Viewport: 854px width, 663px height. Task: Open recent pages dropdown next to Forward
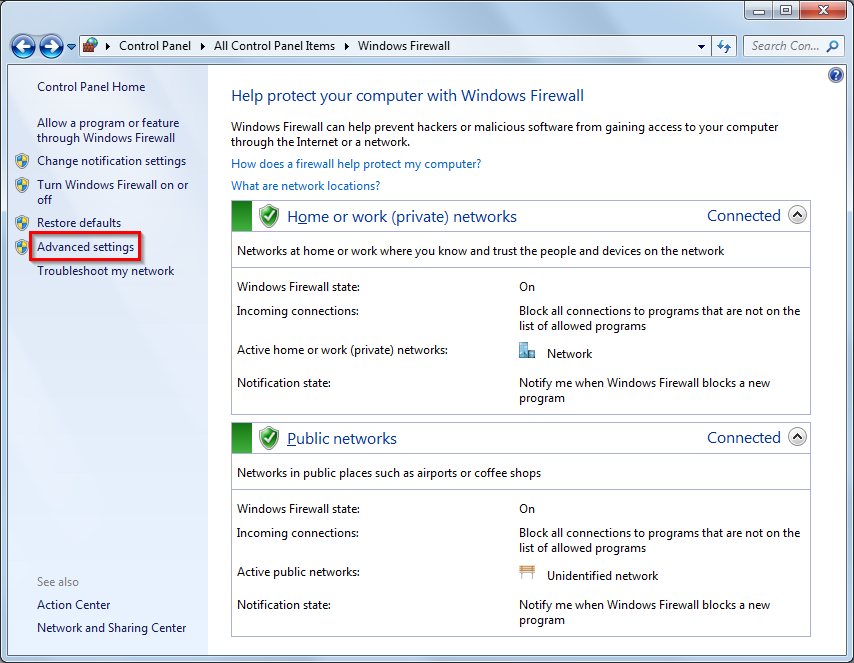coord(72,47)
